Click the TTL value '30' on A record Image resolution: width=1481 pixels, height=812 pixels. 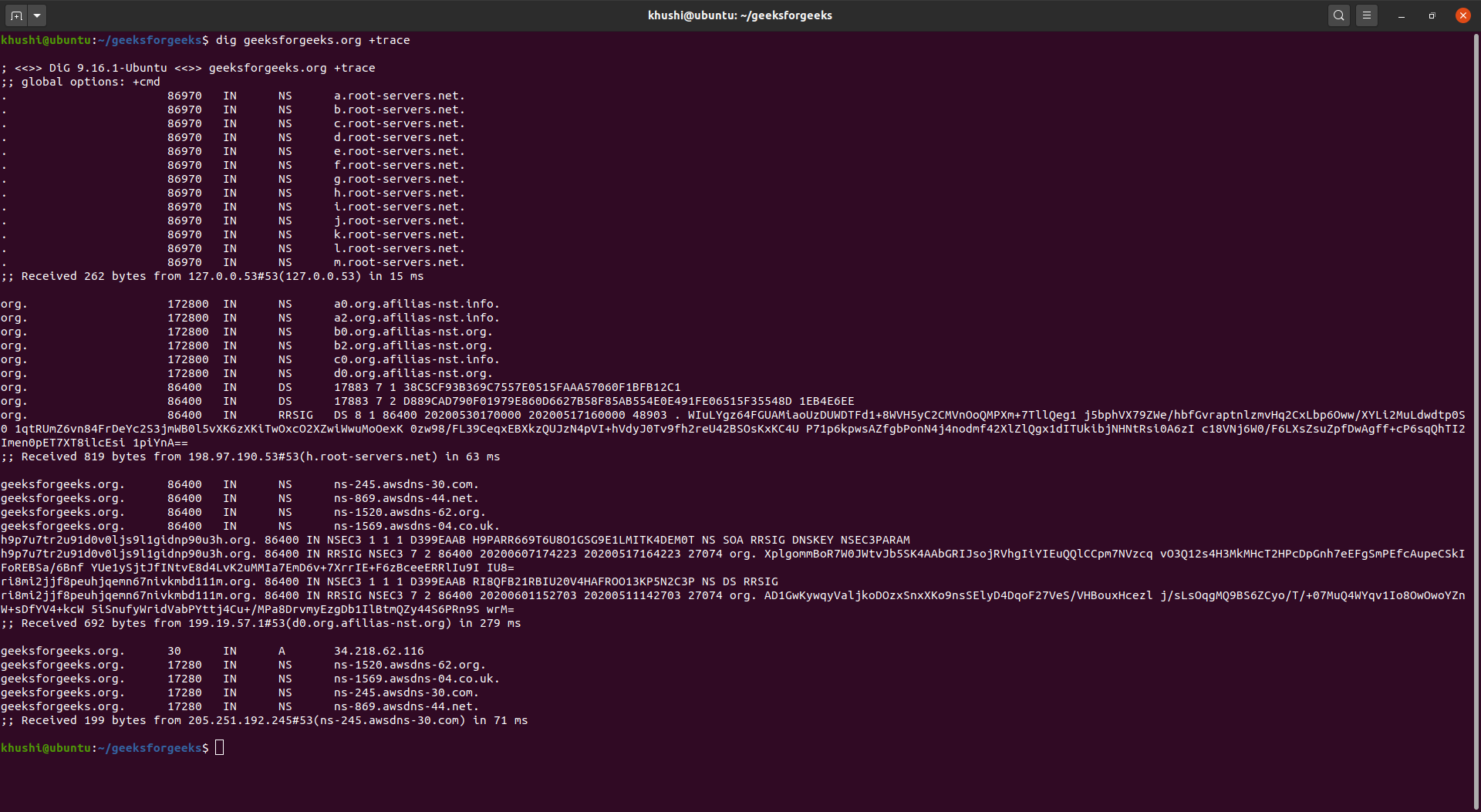tap(174, 651)
